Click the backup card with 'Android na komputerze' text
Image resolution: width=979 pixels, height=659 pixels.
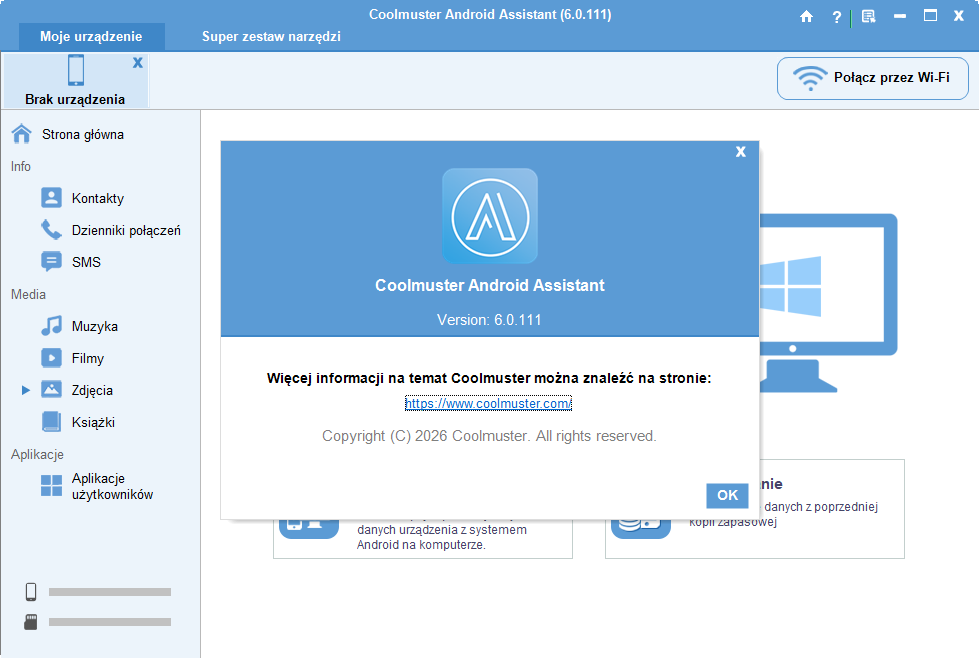(423, 538)
